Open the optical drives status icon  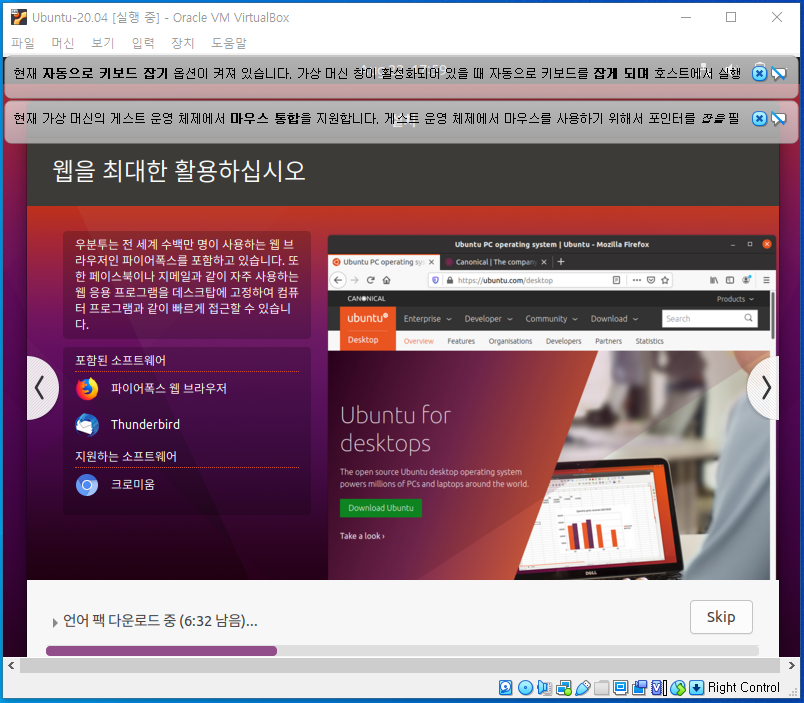525,687
